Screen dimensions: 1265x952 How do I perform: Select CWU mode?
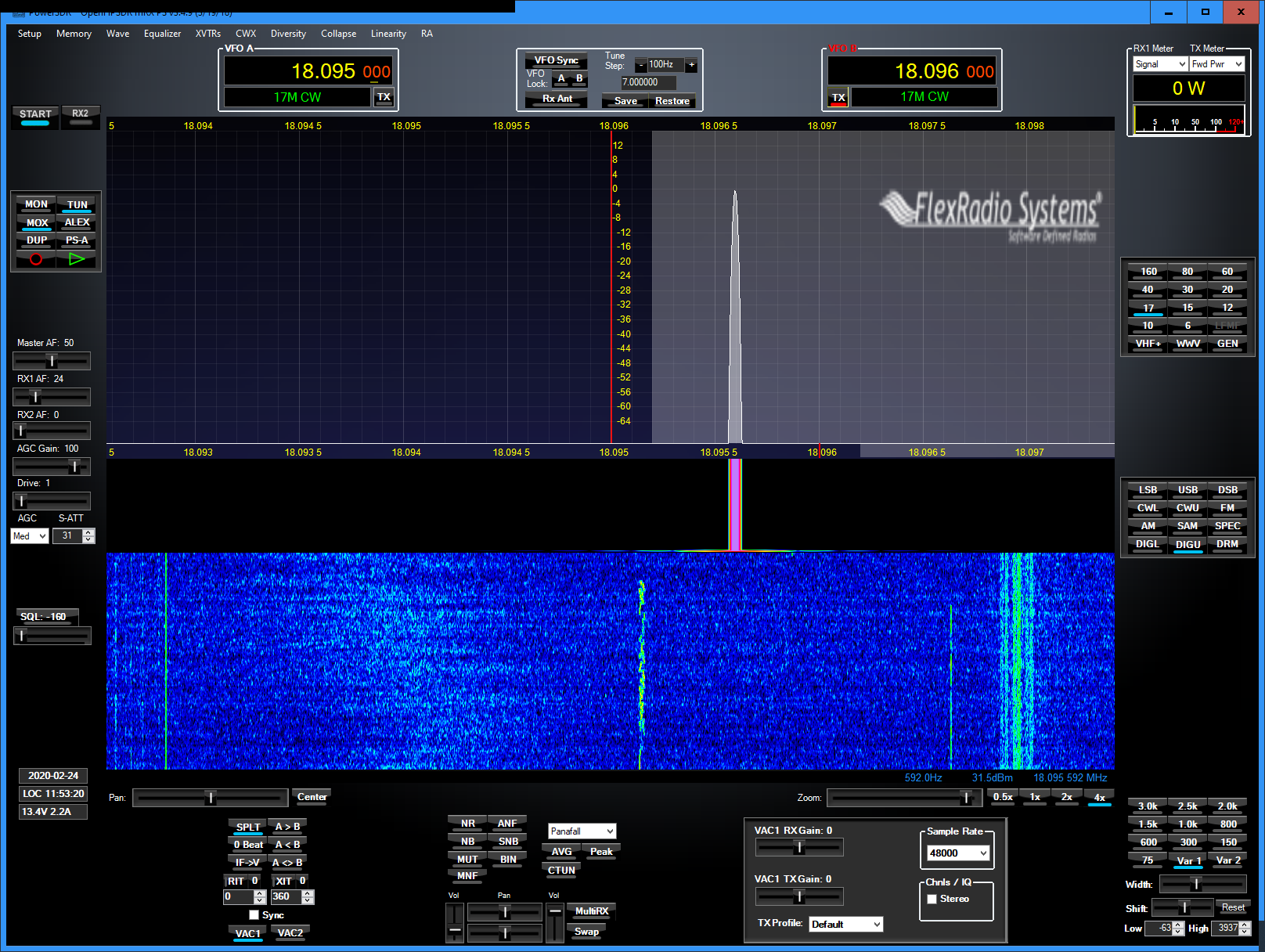(1188, 508)
